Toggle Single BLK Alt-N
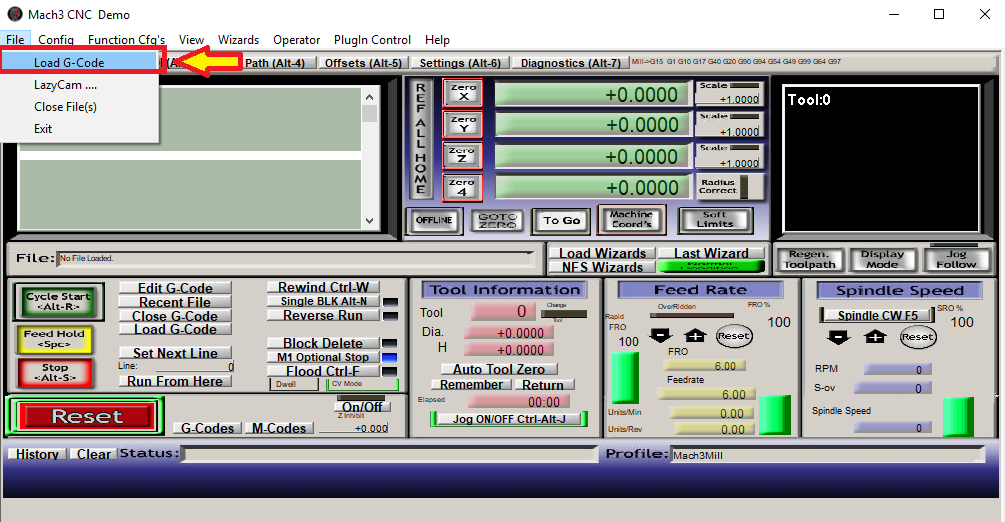1005x522 pixels. coord(324,301)
